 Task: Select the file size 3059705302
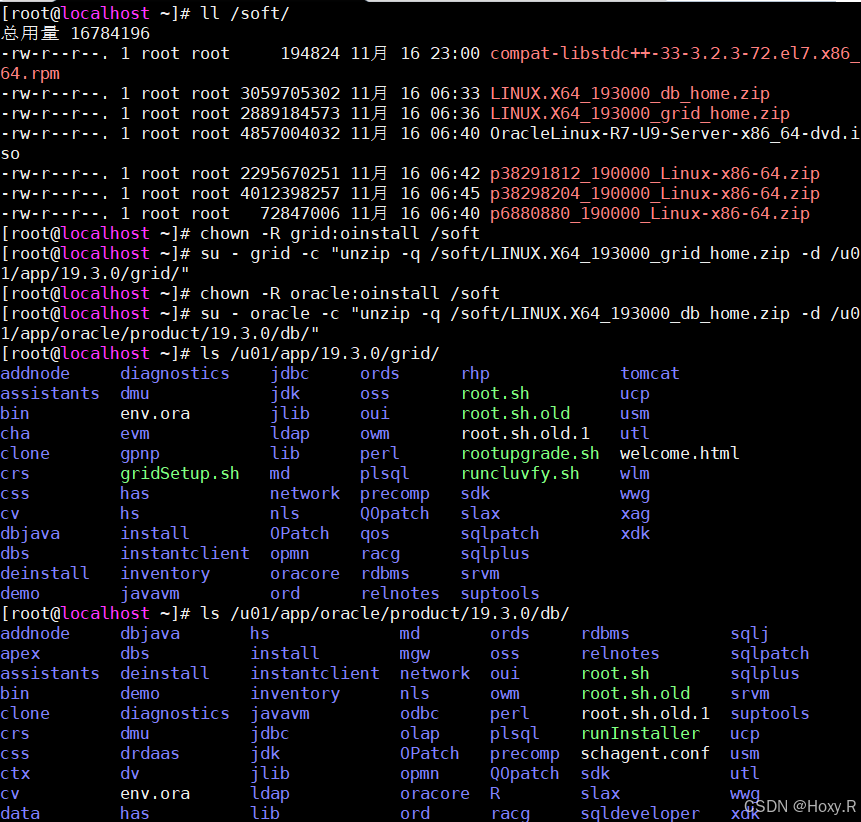tap(290, 93)
